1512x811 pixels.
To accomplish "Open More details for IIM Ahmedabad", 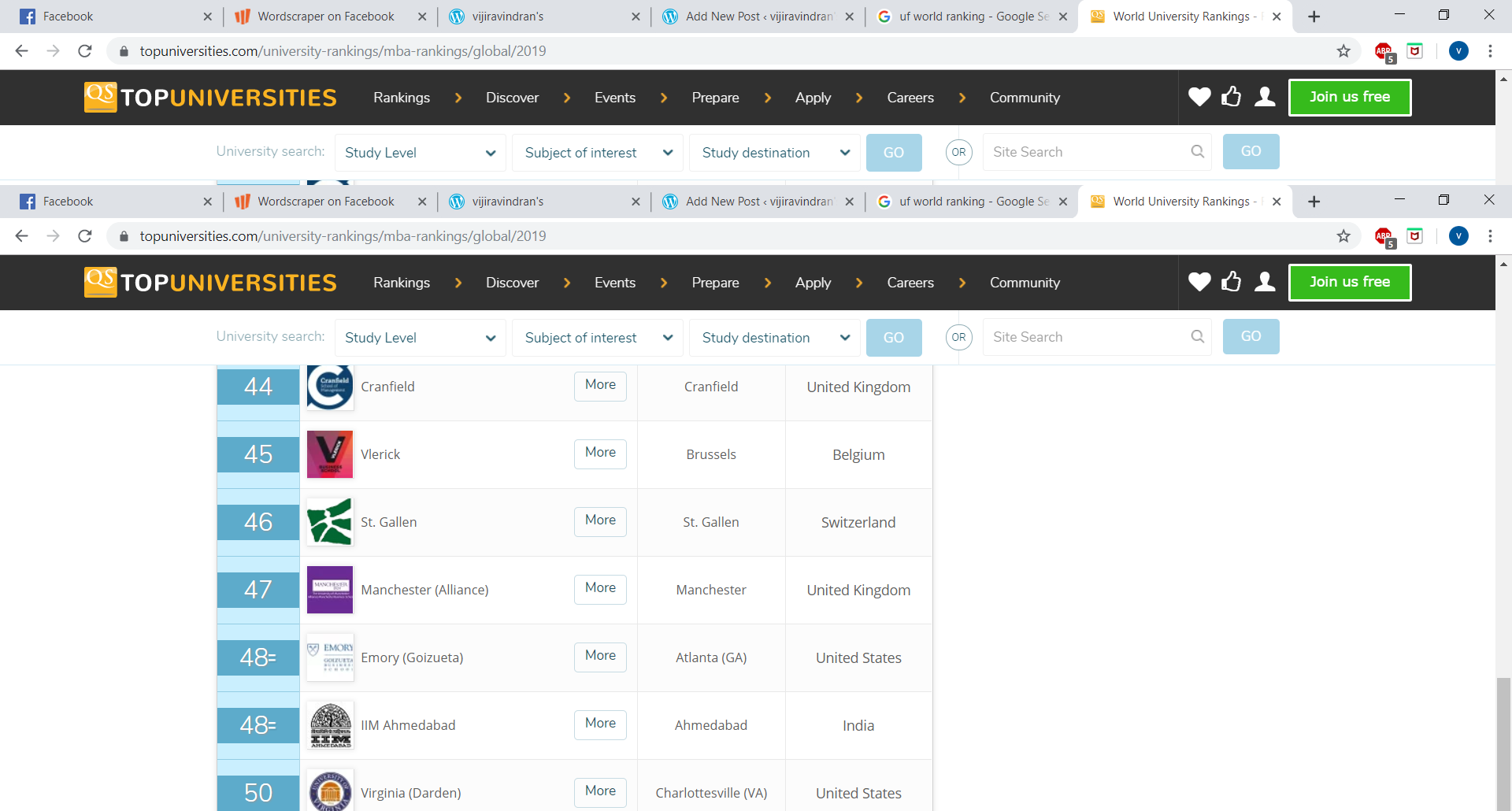I will [x=600, y=724].
